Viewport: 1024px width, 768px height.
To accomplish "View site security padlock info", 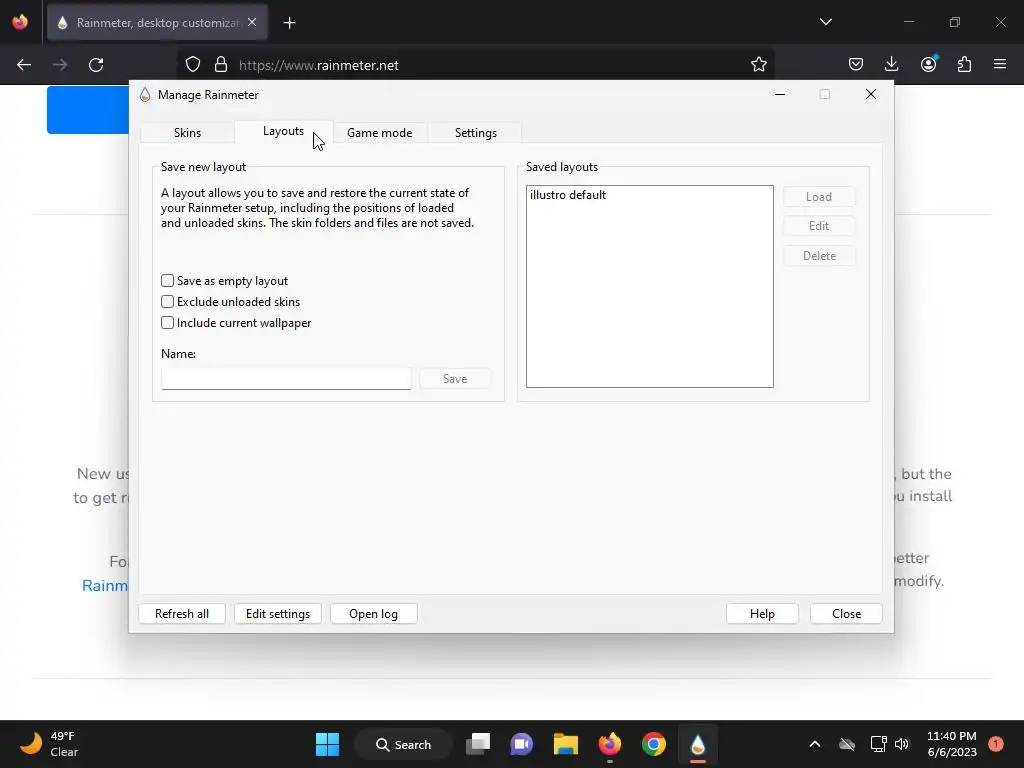I will pos(221,65).
